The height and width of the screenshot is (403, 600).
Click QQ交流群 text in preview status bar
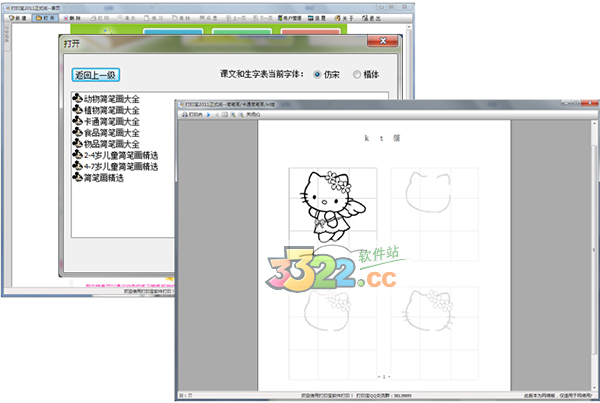[384, 395]
